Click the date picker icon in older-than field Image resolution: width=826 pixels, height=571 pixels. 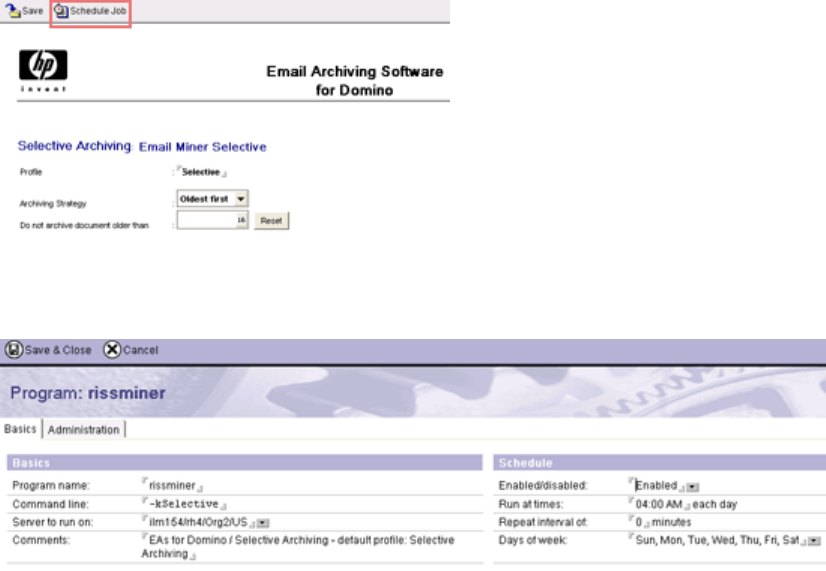pyautogui.click(x=241, y=220)
